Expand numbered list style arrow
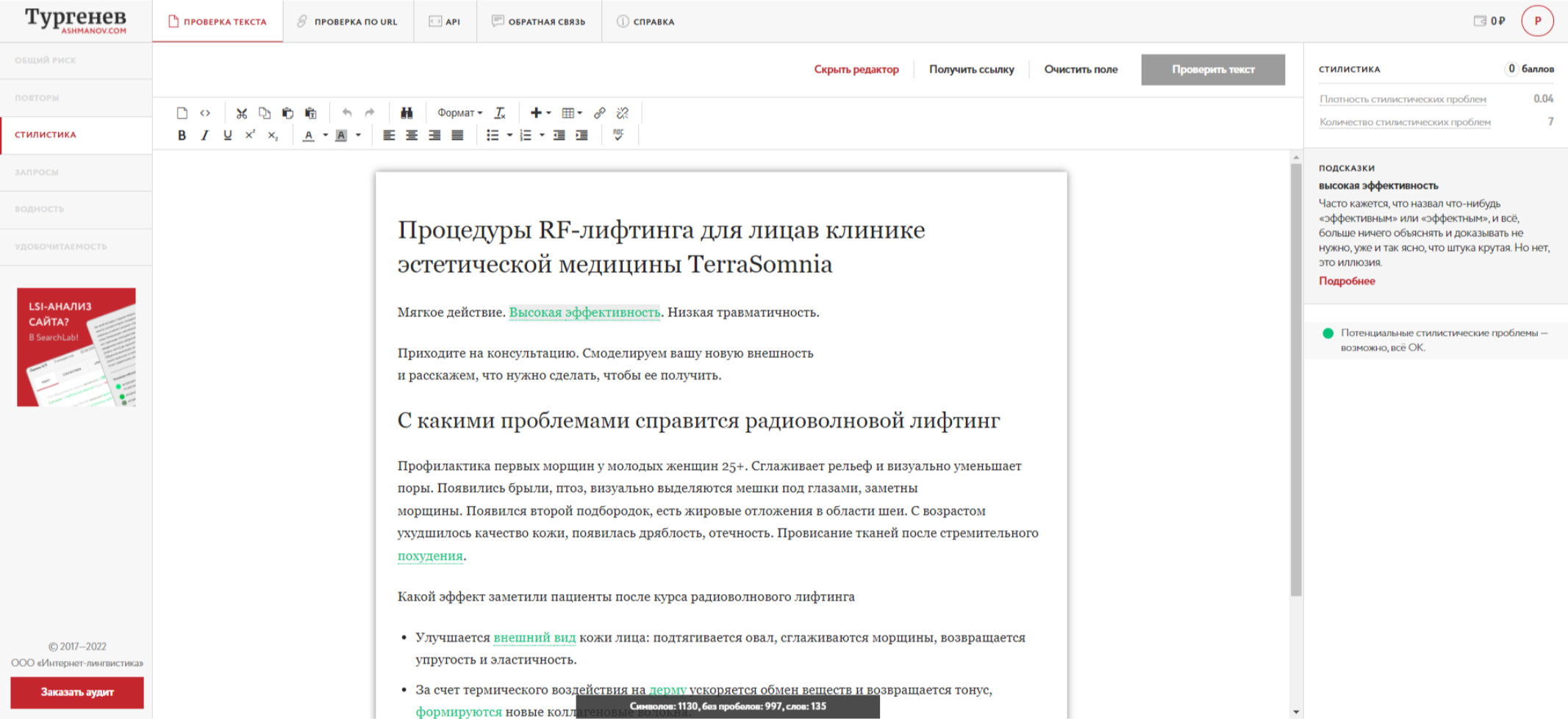The height and width of the screenshot is (719, 1568). [x=542, y=135]
